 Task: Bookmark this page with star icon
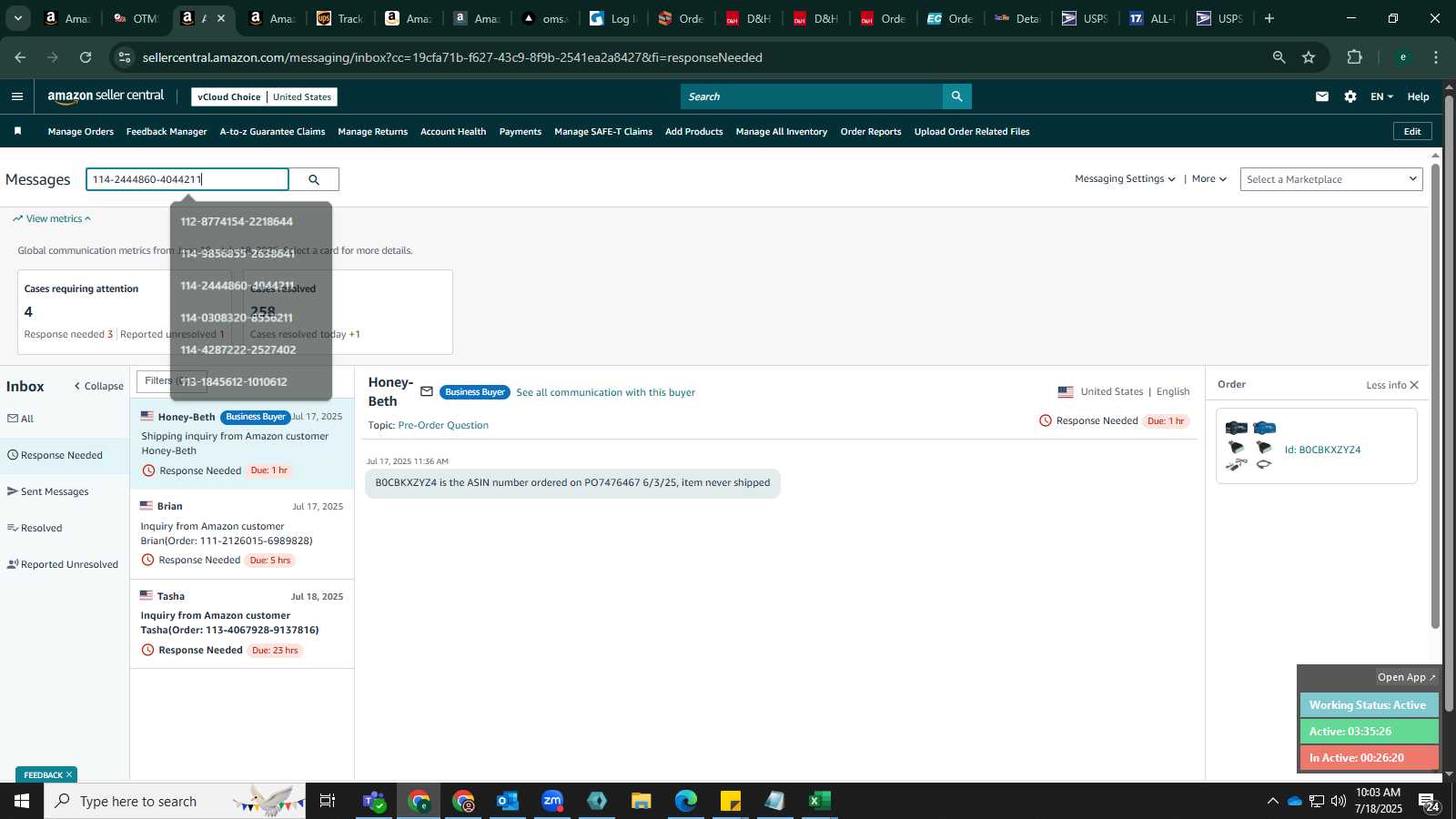pyautogui.click(x=1309, y=57)
